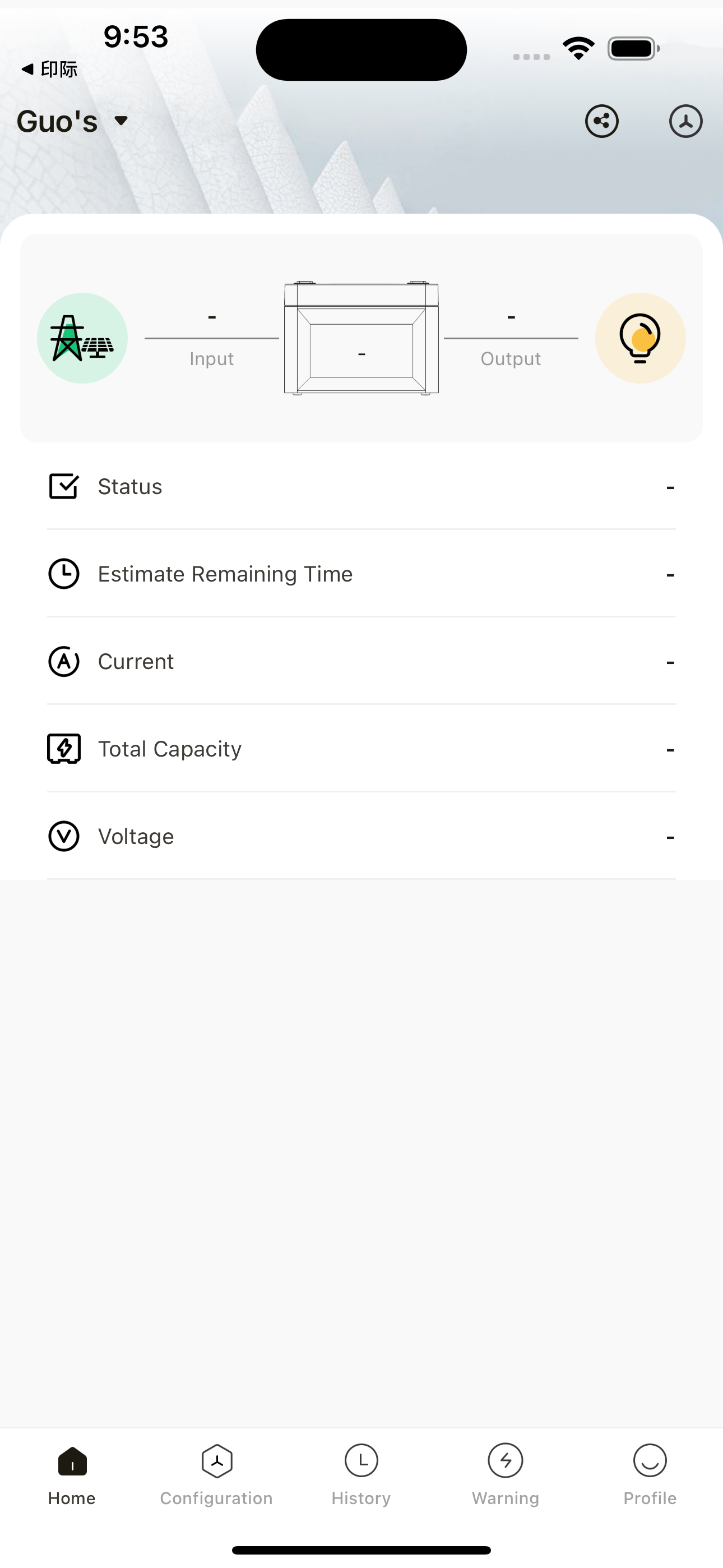Open the device configuration icon top right

686,121
